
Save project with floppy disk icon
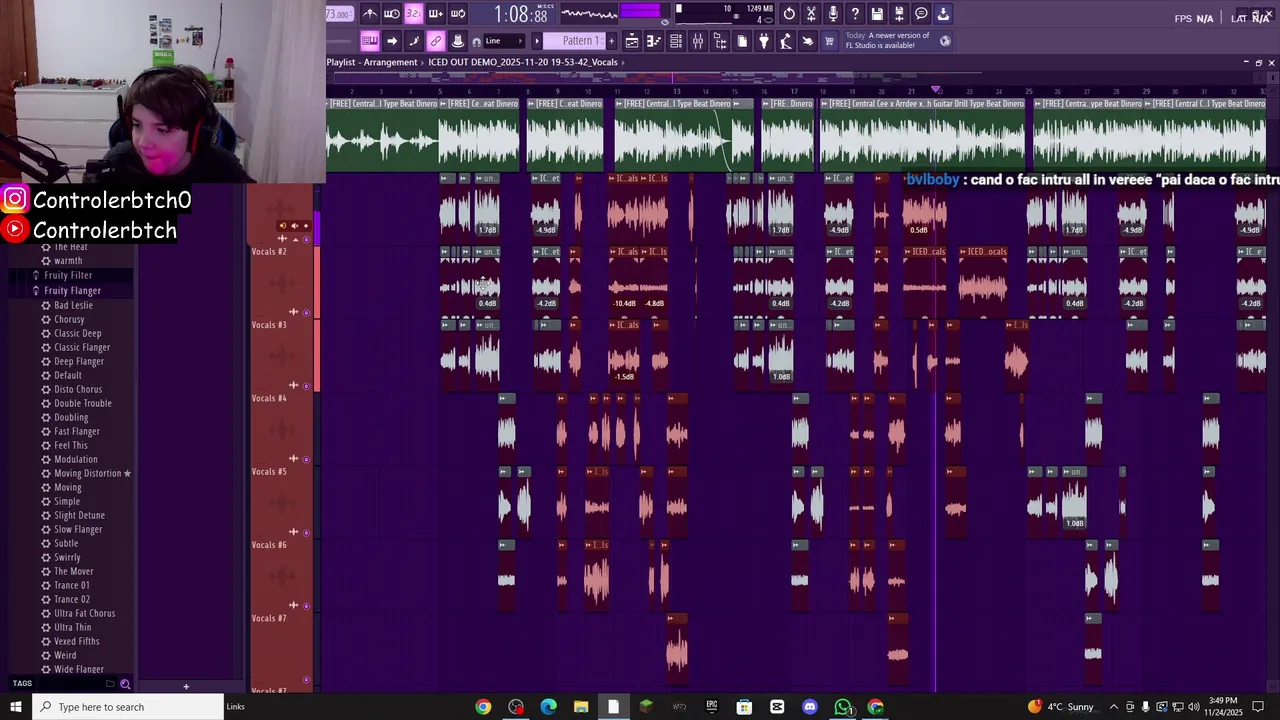click(x=877, y=14)
